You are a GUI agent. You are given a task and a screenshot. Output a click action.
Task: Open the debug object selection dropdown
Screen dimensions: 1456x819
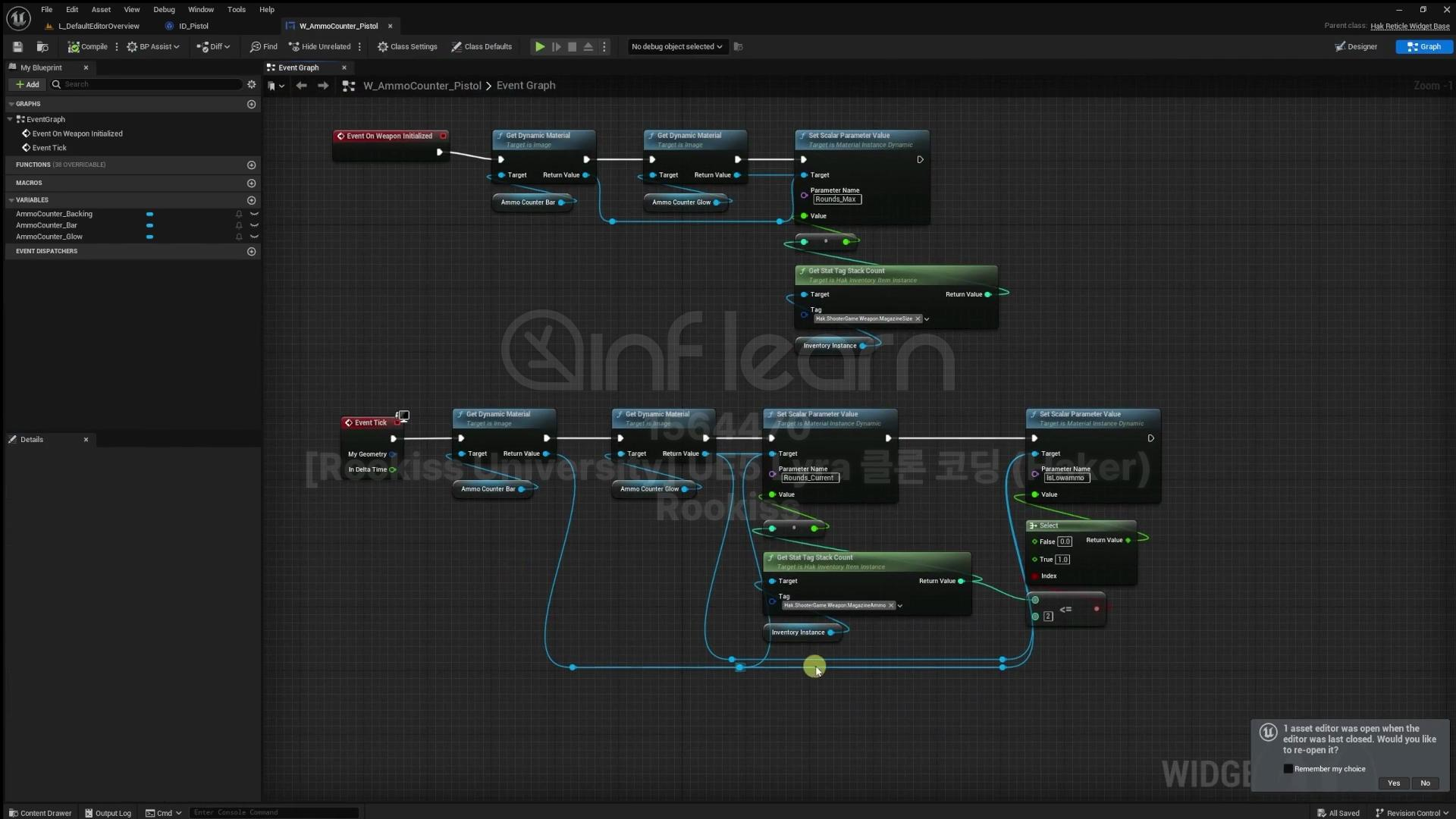(676, 47)
